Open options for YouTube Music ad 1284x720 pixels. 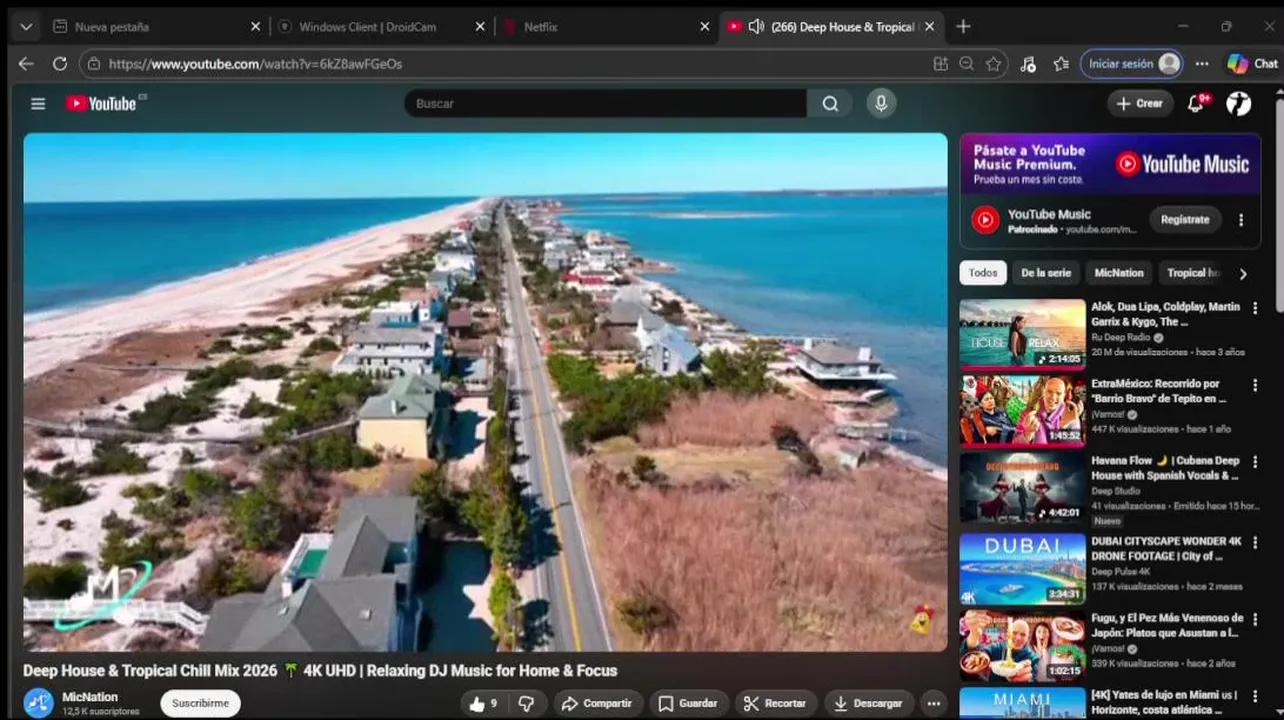[x=1241, y=220]
